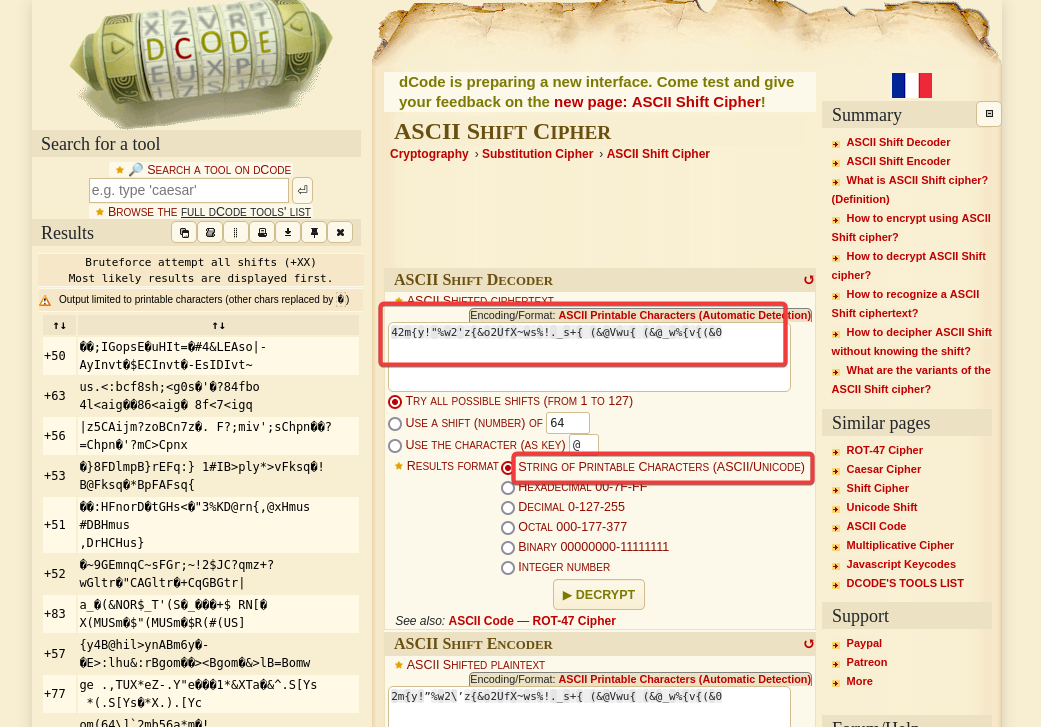1041x727 pixels.
Task: Open Javascript Keycodes similar page
Action: [900, 564]
